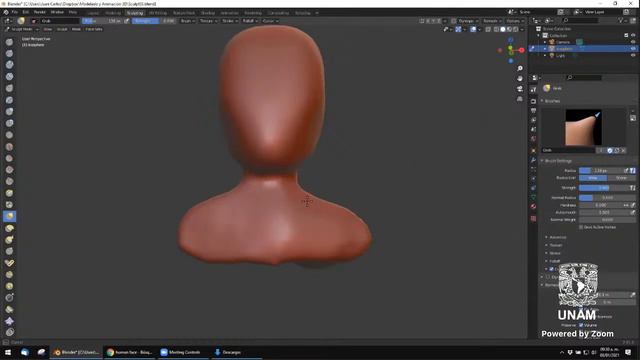Hide the Camera object in outliner
640x360 pixels.
point(633,42)
